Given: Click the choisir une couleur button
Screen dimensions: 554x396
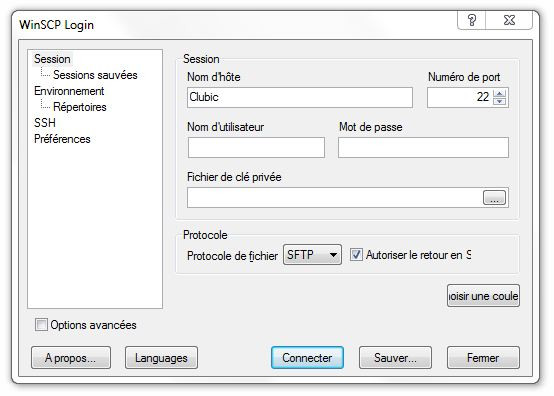Looking at the screenshot, I should pyautogui.click(x=483, y=296).
